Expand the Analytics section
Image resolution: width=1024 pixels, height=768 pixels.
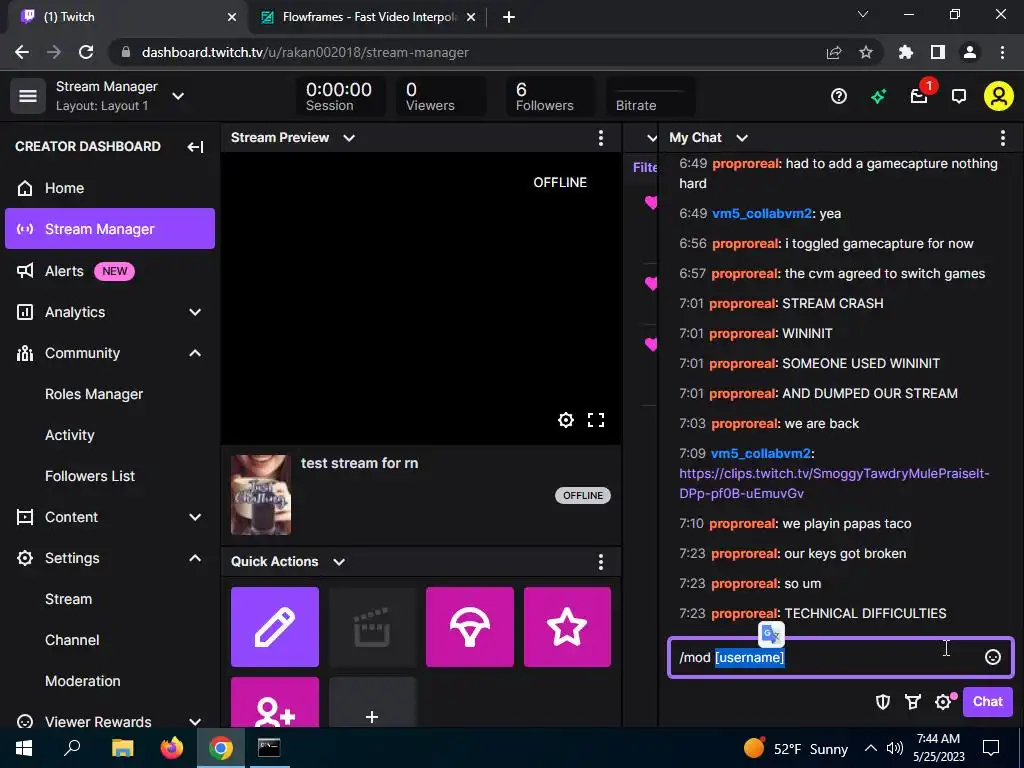pyautogui.click(x=195, y=312)
